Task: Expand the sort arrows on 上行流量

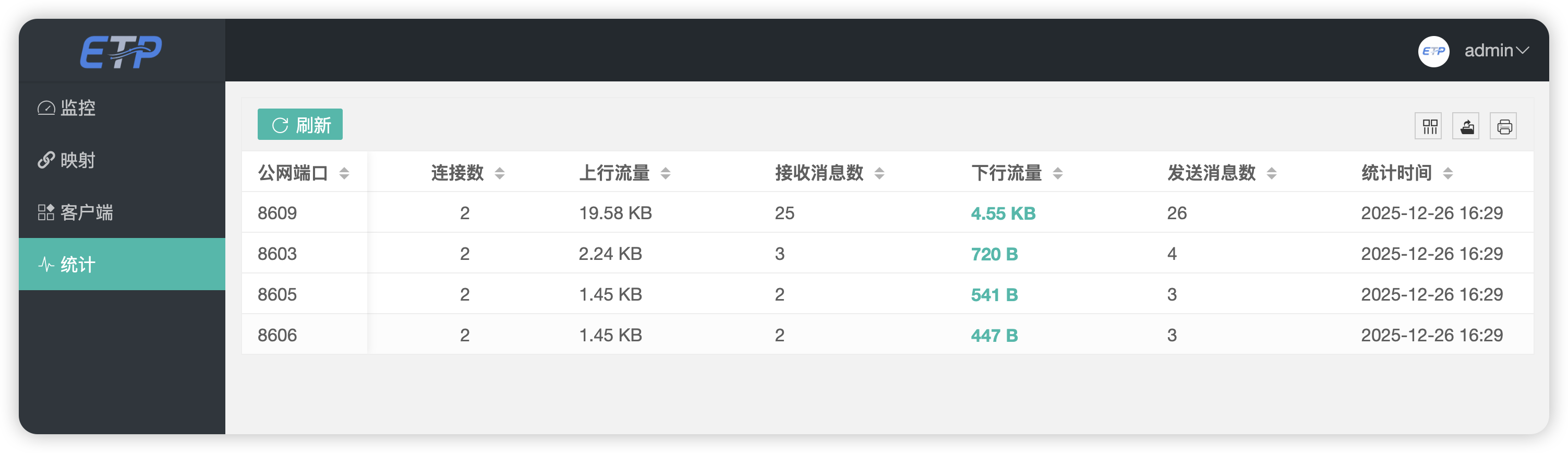Action: point(665,172)
